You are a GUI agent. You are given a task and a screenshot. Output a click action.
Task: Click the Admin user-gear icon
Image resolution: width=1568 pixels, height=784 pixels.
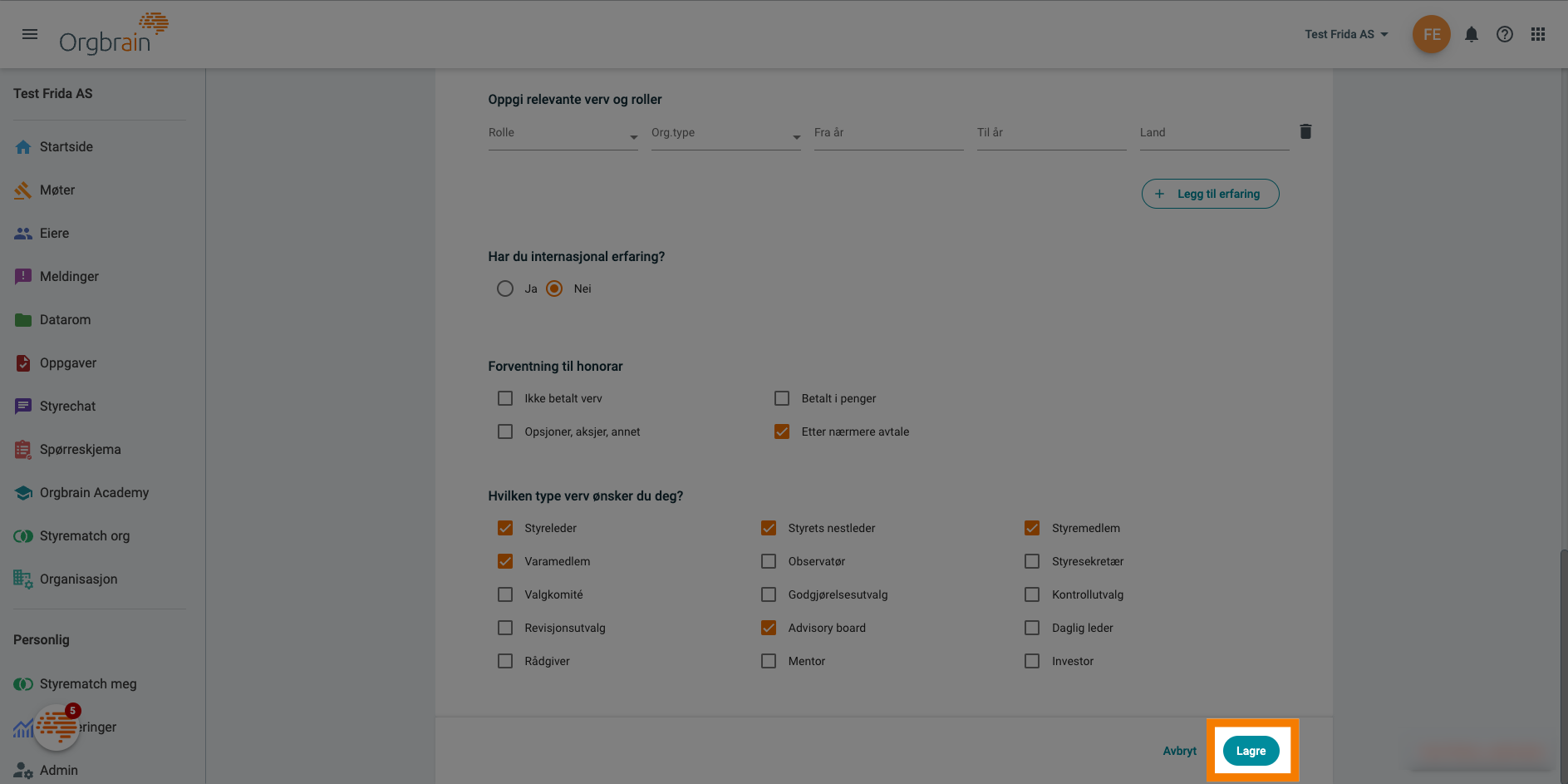(23, 771)
